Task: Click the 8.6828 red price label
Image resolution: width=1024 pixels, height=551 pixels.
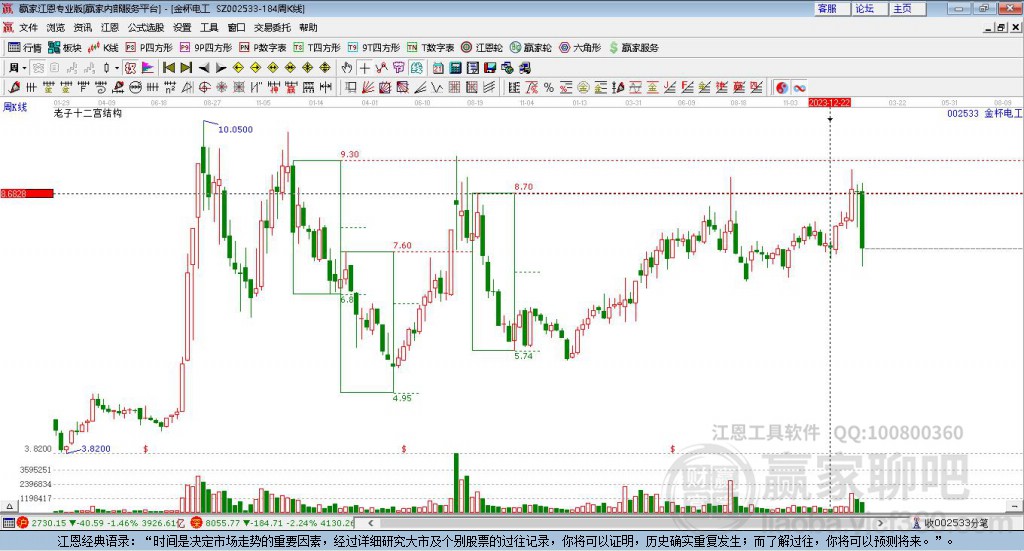Action: [x=27, y=193]
